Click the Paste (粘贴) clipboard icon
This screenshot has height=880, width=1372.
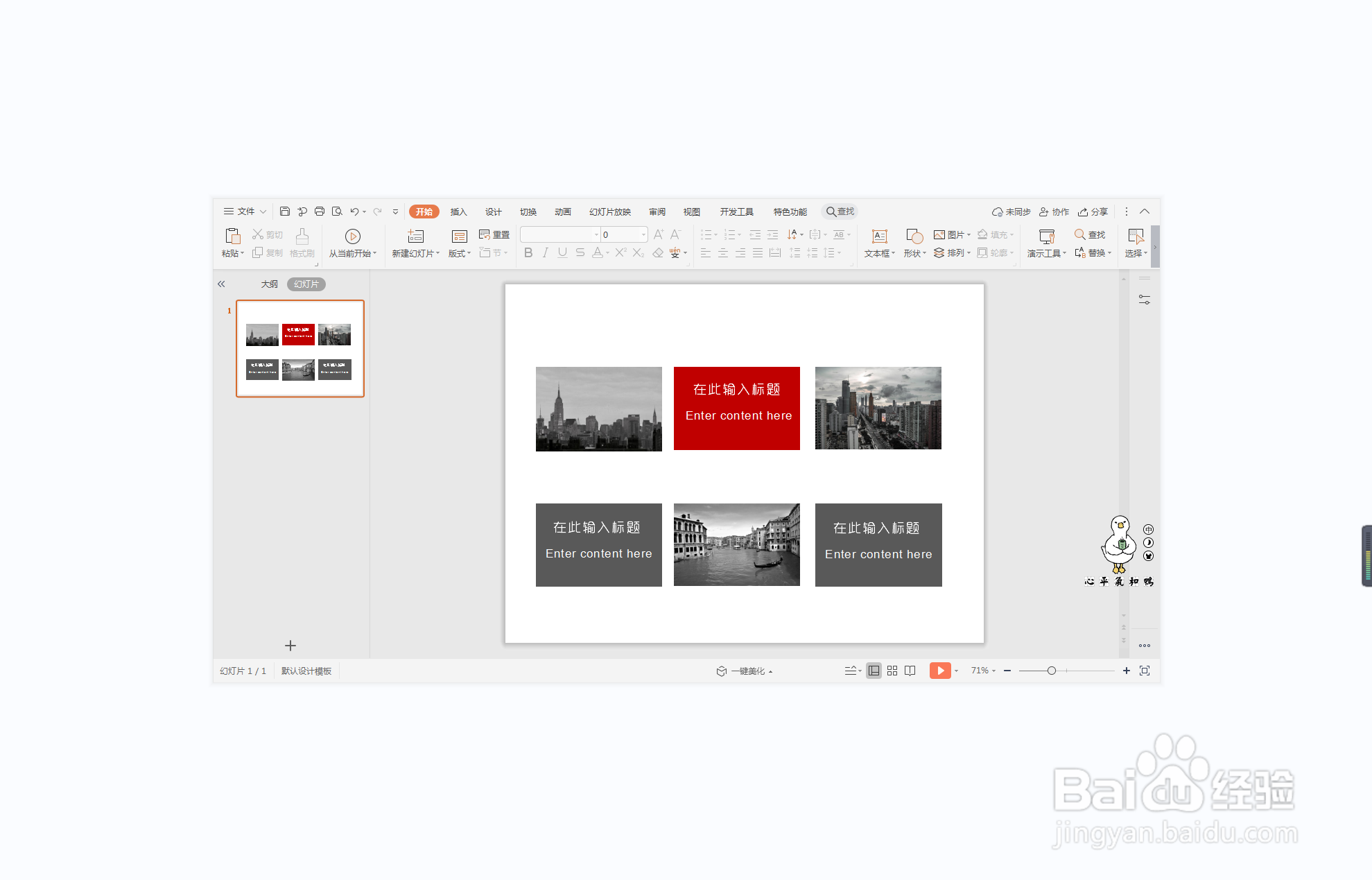coord(232,236)
